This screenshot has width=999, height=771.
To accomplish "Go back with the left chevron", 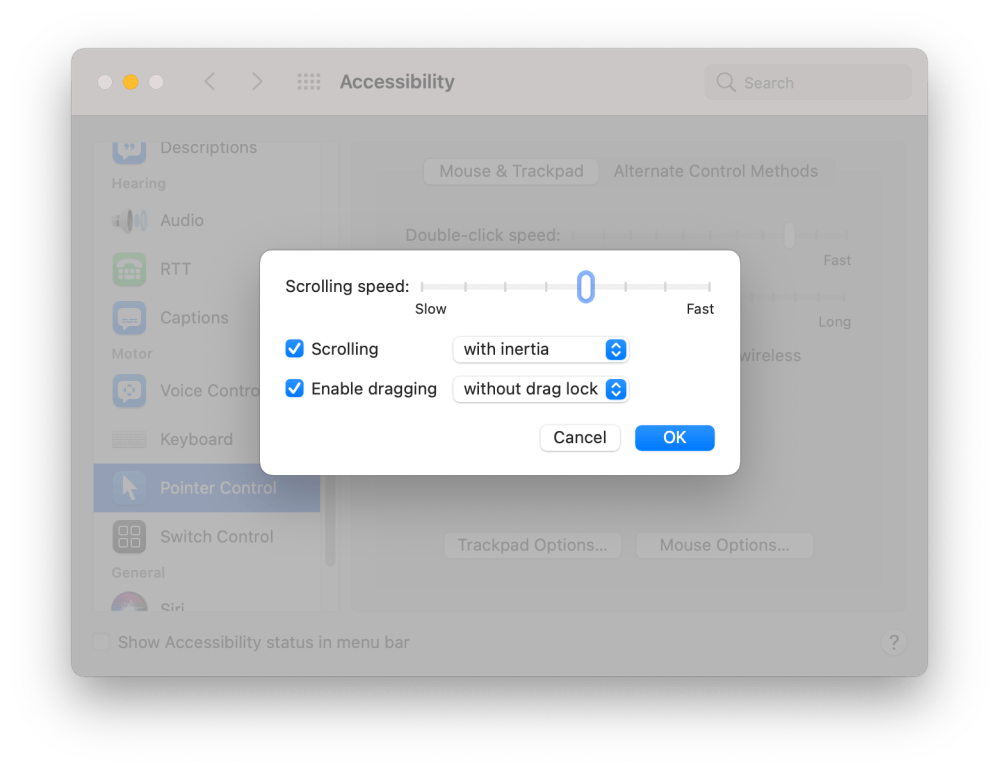I will click(x=210, y=82).
